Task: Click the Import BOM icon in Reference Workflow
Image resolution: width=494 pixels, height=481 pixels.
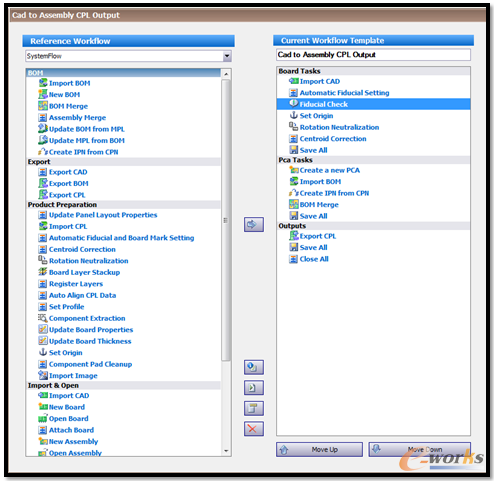Action: 43,83
